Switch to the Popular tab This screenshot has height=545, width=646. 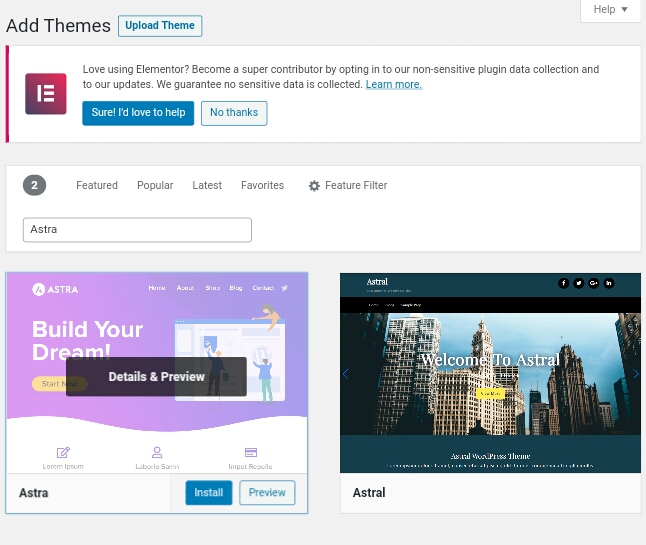click(155, 185)
